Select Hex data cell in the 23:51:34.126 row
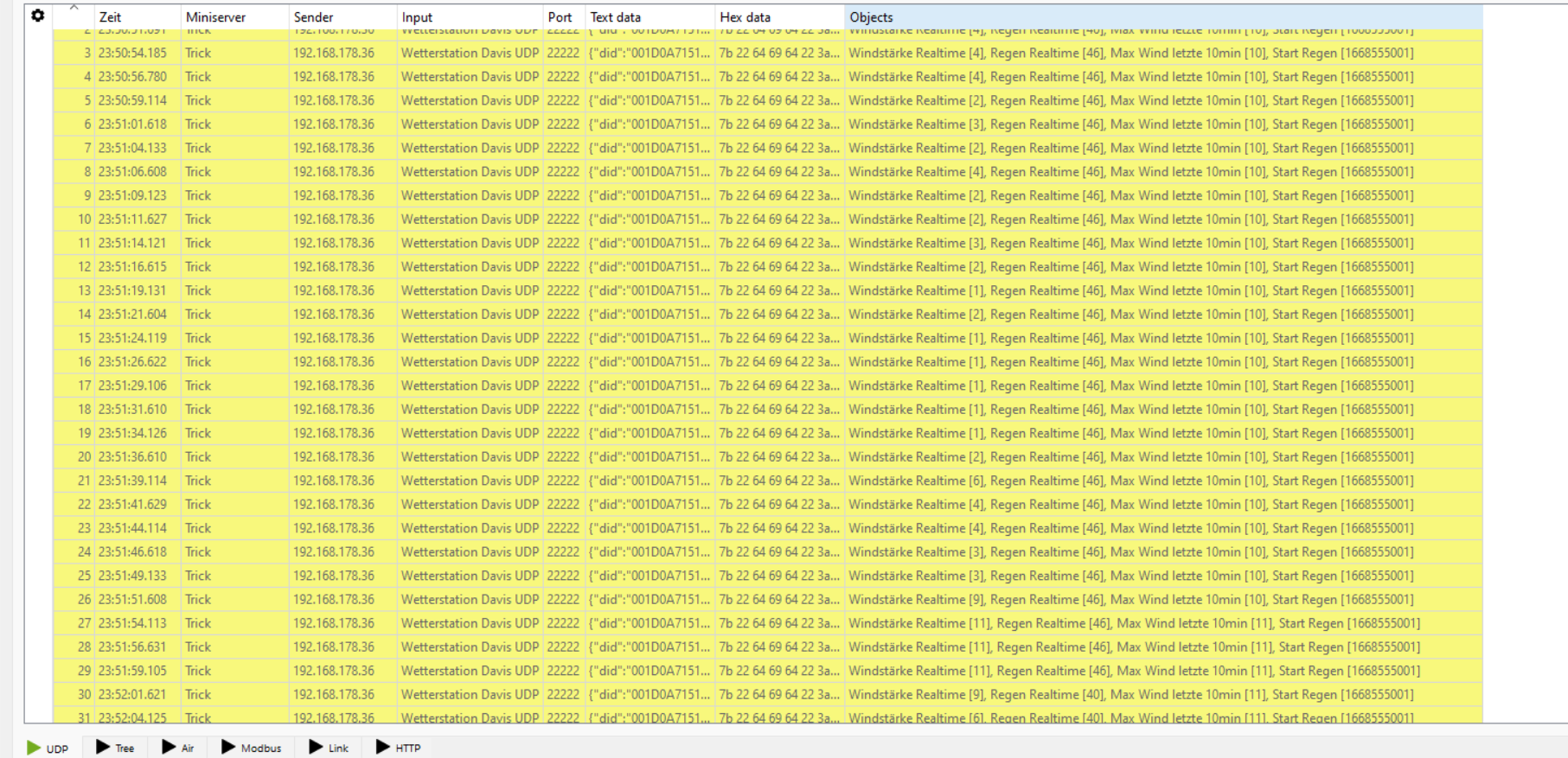 tap(779, 433)
